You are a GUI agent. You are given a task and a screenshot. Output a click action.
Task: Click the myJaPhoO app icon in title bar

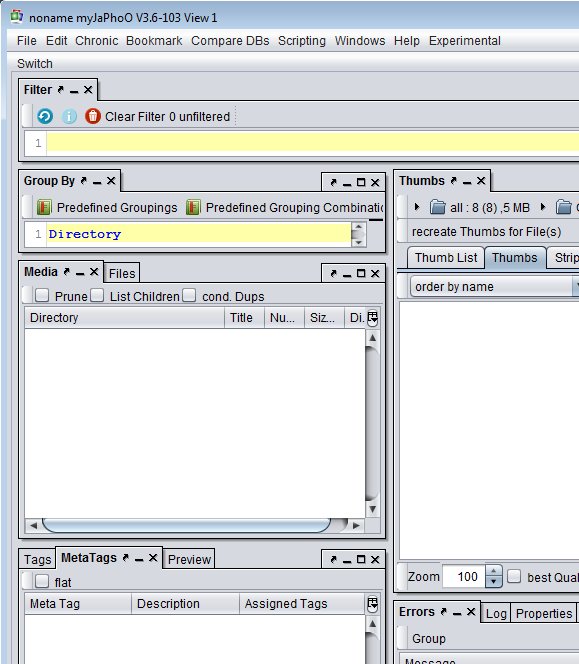(x=17, y=17)
